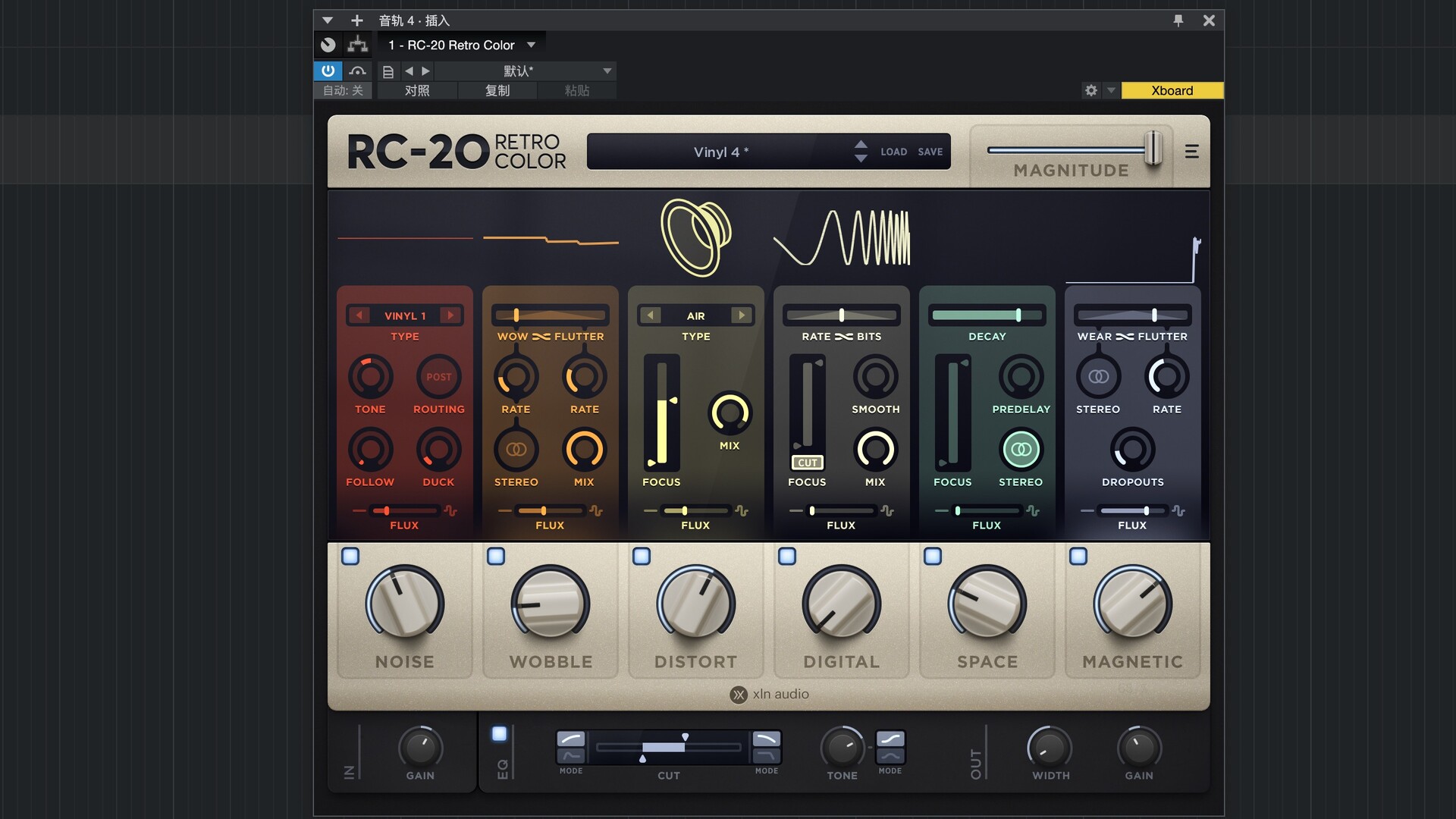Click the Noise flux waveform icon
1456x819 pixels.
pyautogui.click(x=451, y=511)
